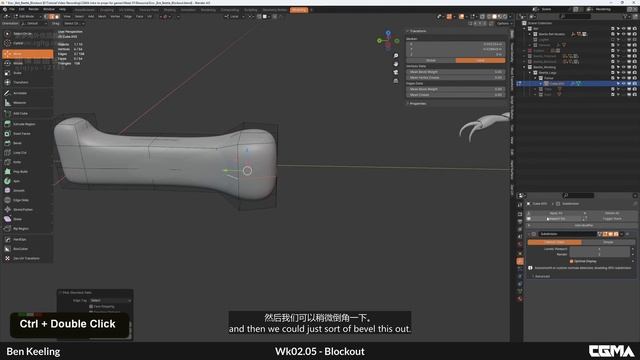Activate the Move tool
This screenshot has width=640, height=360.
(x=27, y=54)
